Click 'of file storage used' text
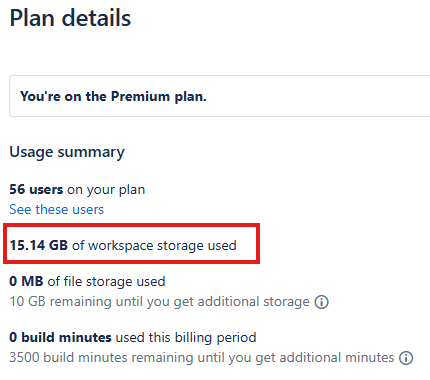 [x=106, y=282]
